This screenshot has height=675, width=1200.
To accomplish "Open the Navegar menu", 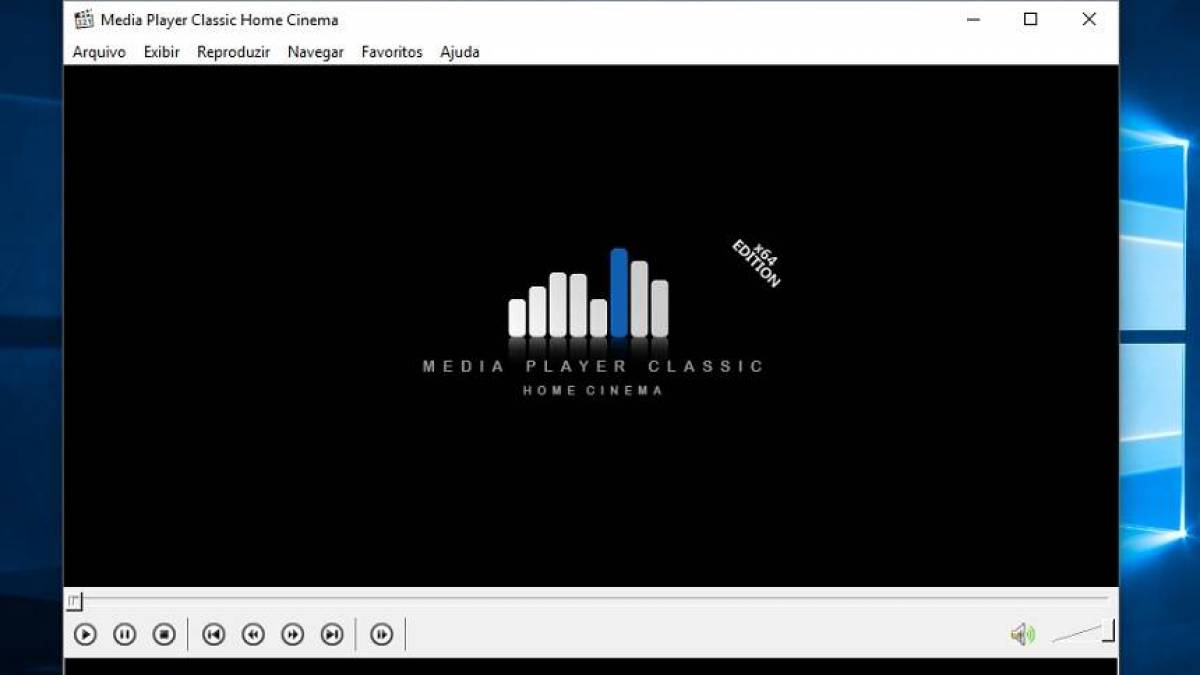I will [x=315, y=52].
